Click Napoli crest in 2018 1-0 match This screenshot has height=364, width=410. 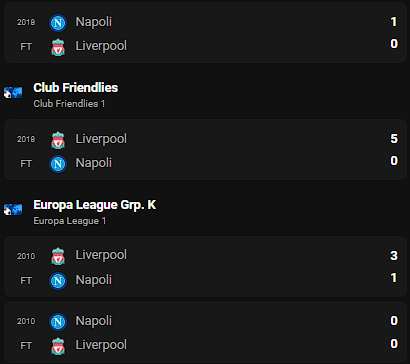[58, 23]
